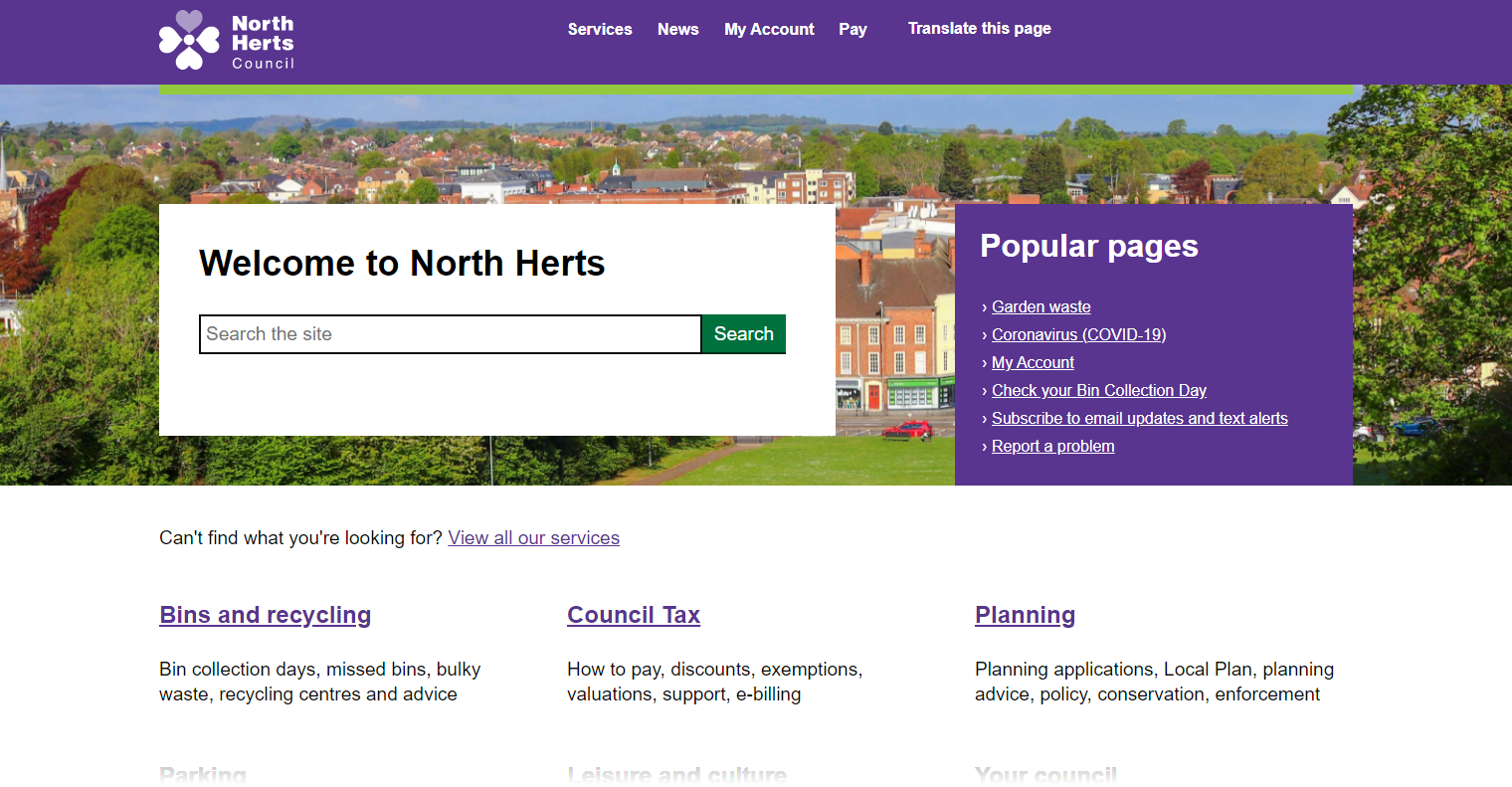Open the Bins and recycling section
The width and height of the screenshot is (1512, 787).
pos(266,615)
